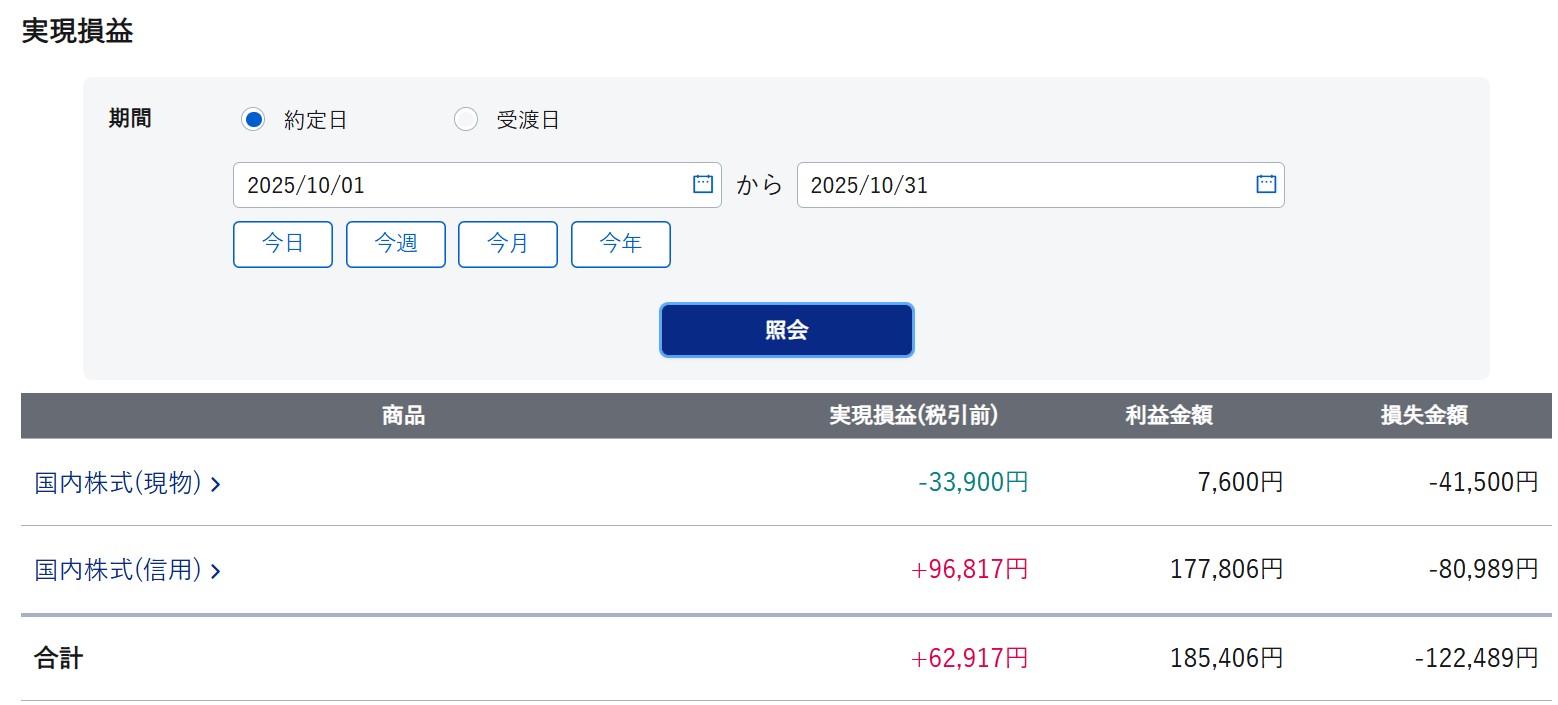Click the 商品 column header
This screenshot has height=705, width=1558.
coord(403,416)
